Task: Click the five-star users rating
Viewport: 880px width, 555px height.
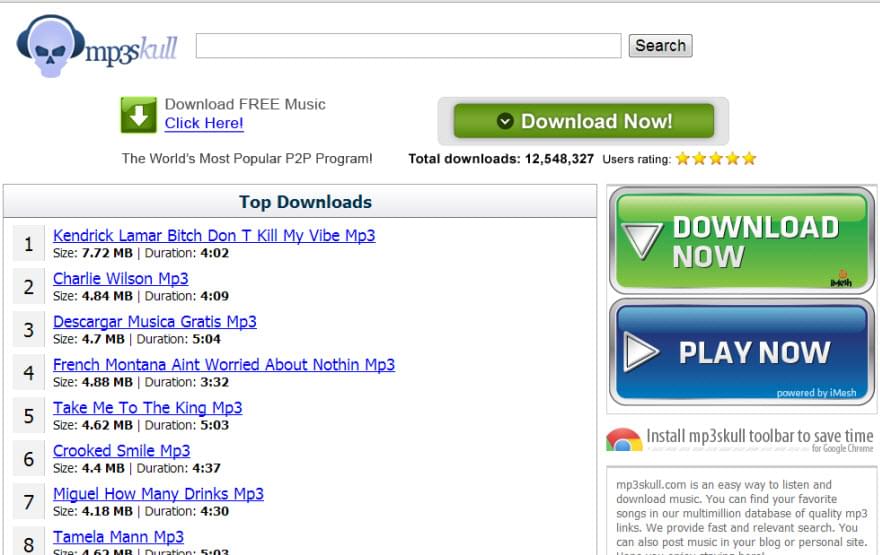Action: pos(716,159)
